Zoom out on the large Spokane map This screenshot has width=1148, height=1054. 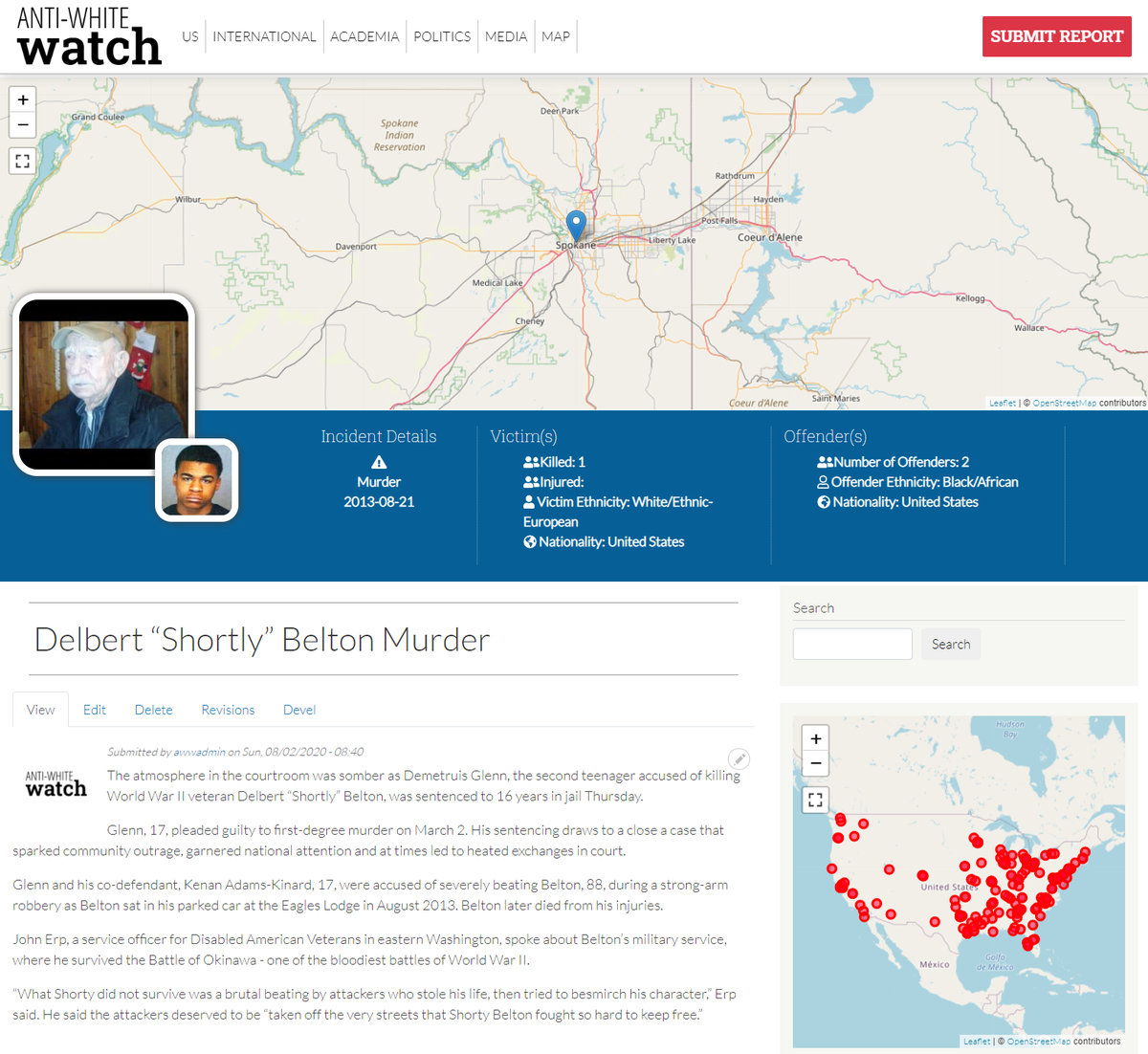[23, 125]
